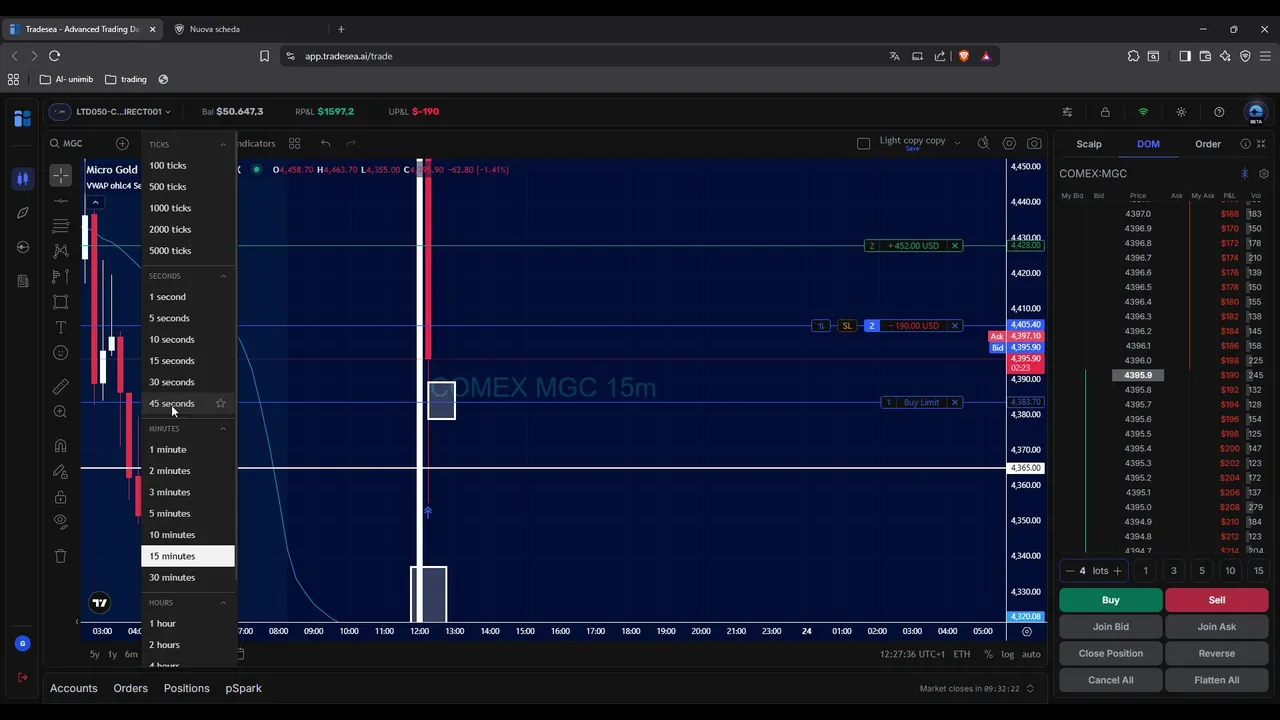
Task: Select the 5 minutes interval
Action: pyautogui.click(x=188, y=514)
